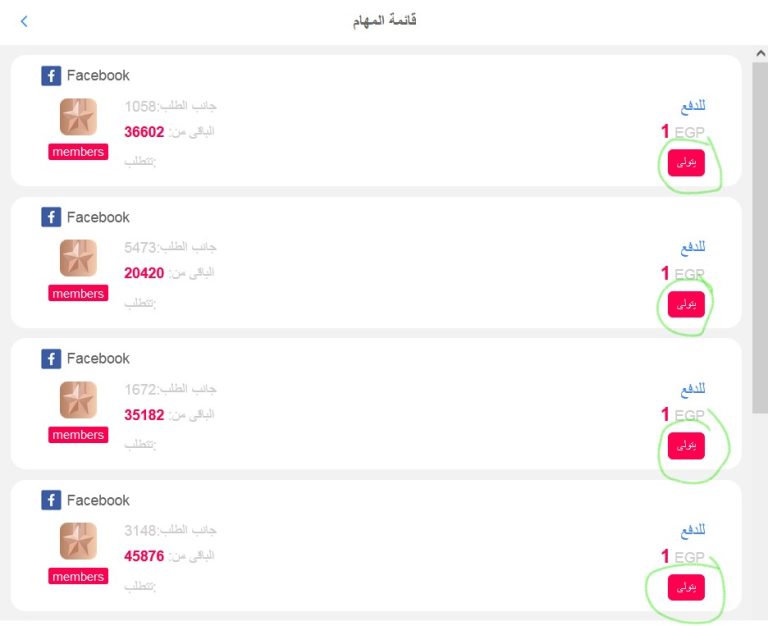Image resolution: width=768 pixels, height=626 pixels.
Task: Accept the task with 45876 remaining
Action: 686,587
